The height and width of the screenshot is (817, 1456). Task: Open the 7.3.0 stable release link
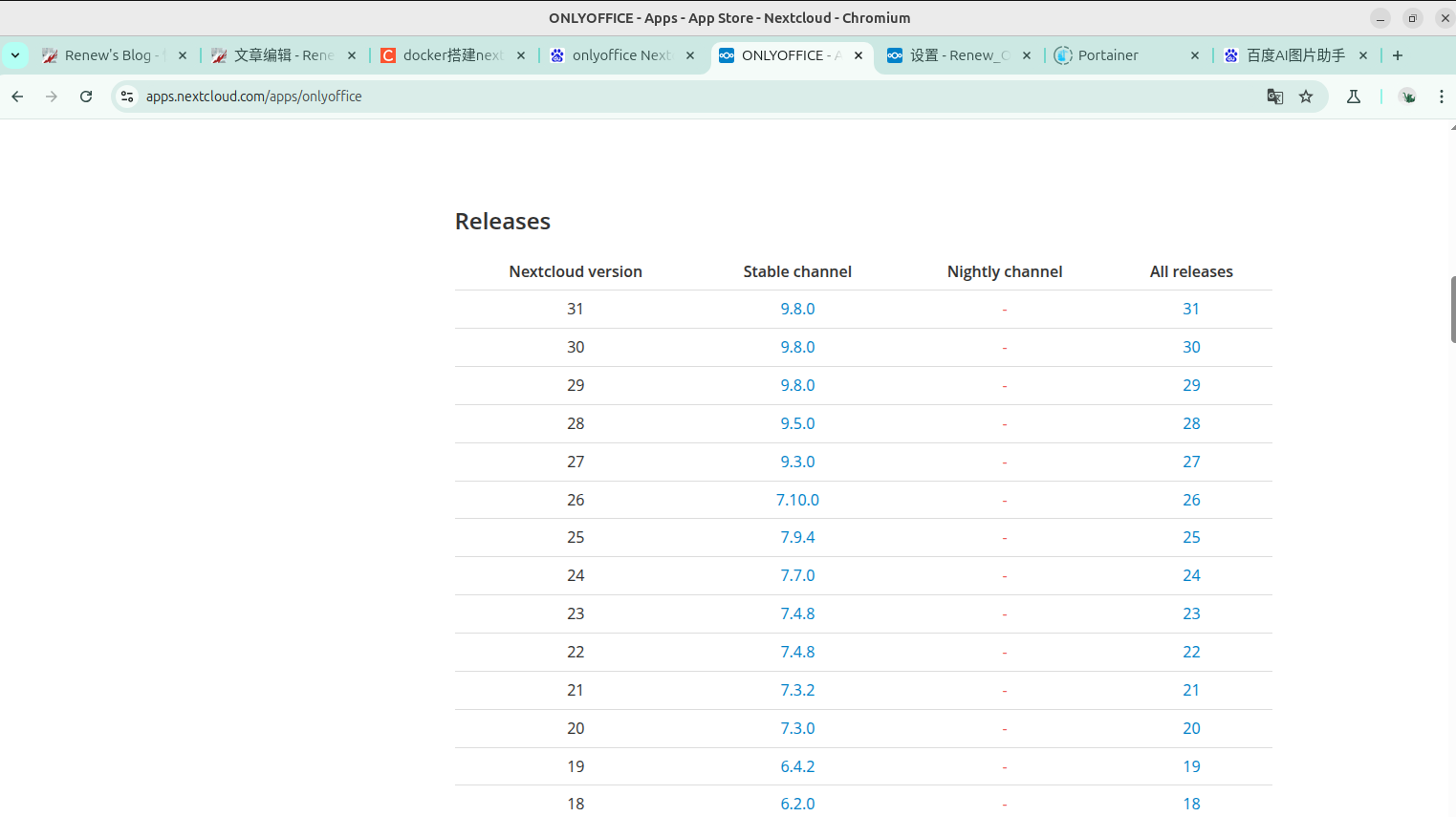coord(797,728)
